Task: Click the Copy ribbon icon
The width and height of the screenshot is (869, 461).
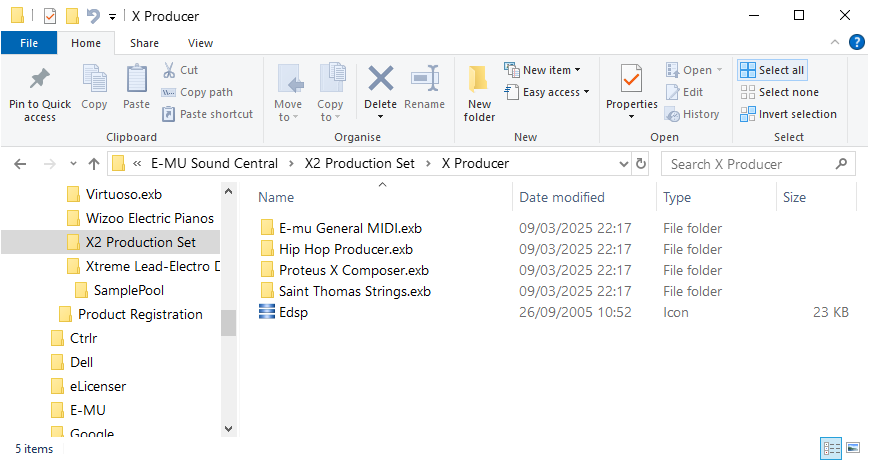Action: tap(94, 79)
